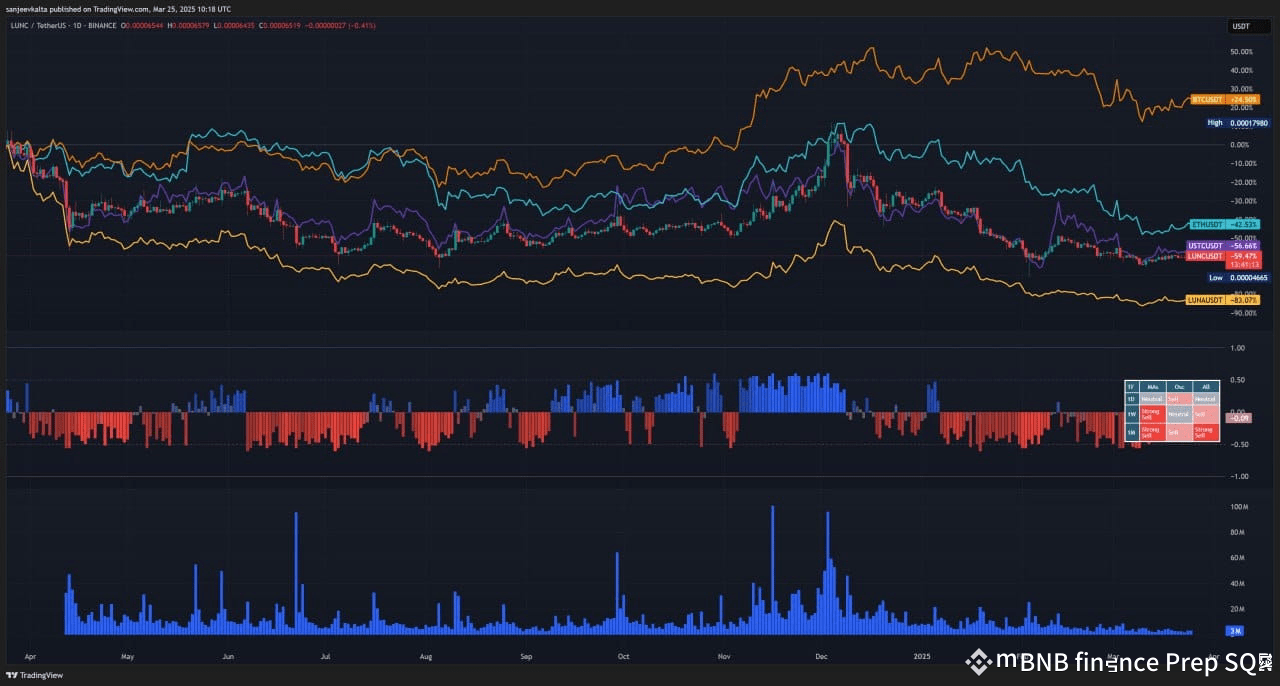Open the USDT currency selector top-right
Viewport: 1280px width, 686px height.
[1248, 25]
